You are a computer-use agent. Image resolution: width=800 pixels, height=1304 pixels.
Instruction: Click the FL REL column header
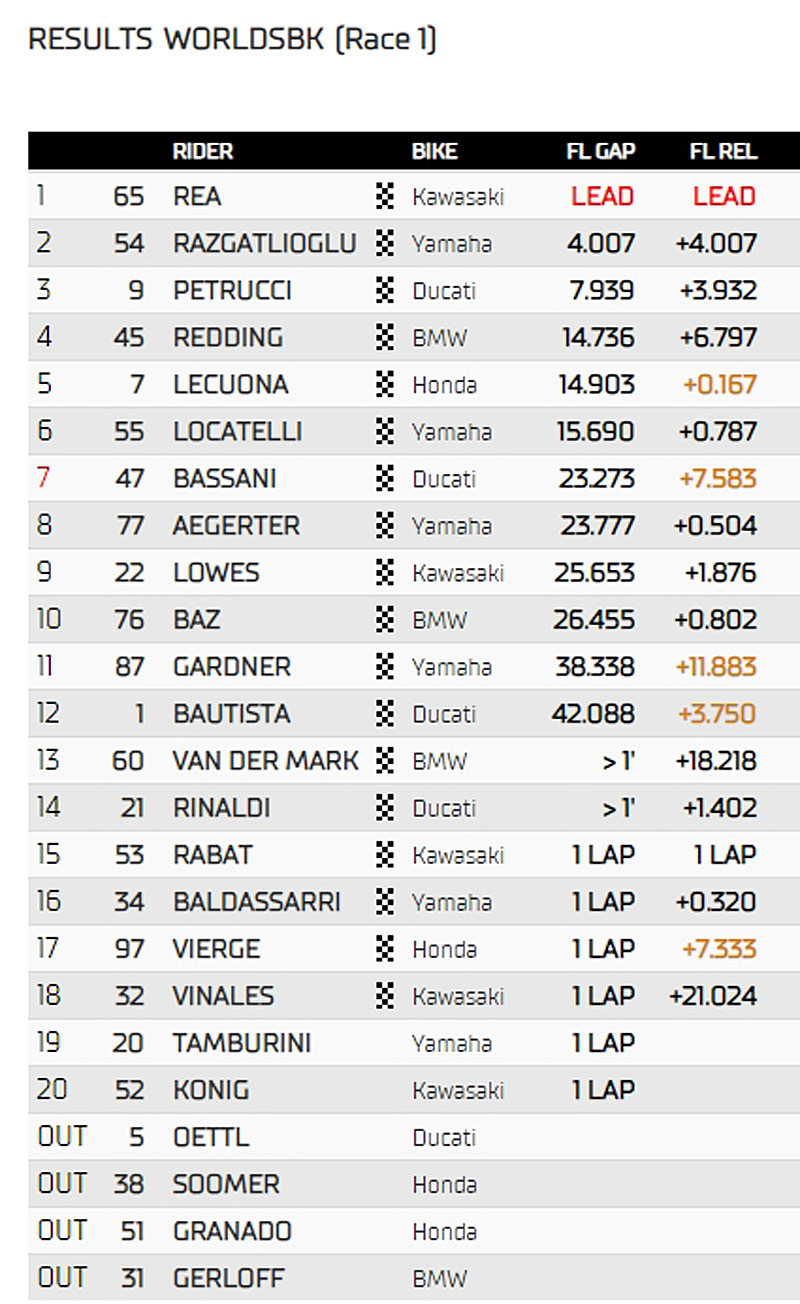[x=723, y=151]
